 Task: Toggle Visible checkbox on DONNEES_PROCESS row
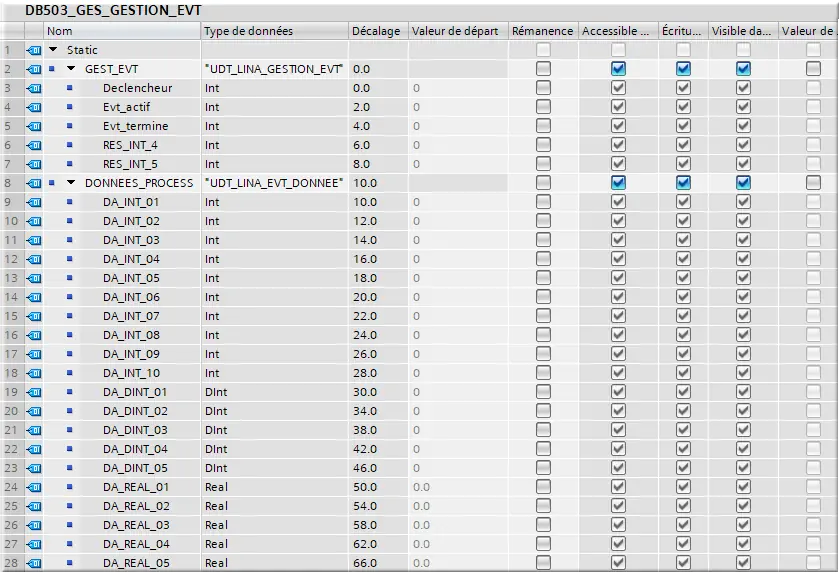[743, 182]
